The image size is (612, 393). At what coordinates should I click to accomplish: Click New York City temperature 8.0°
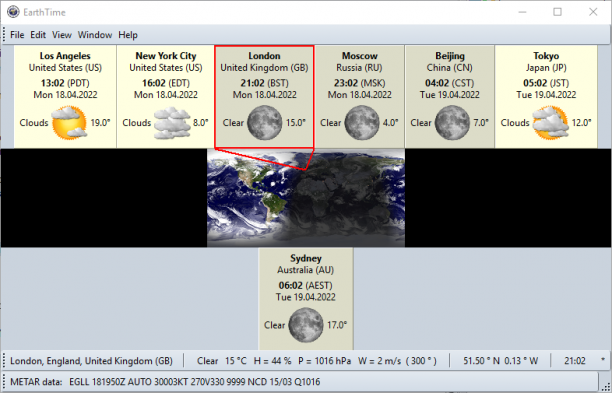pos(201,123)
